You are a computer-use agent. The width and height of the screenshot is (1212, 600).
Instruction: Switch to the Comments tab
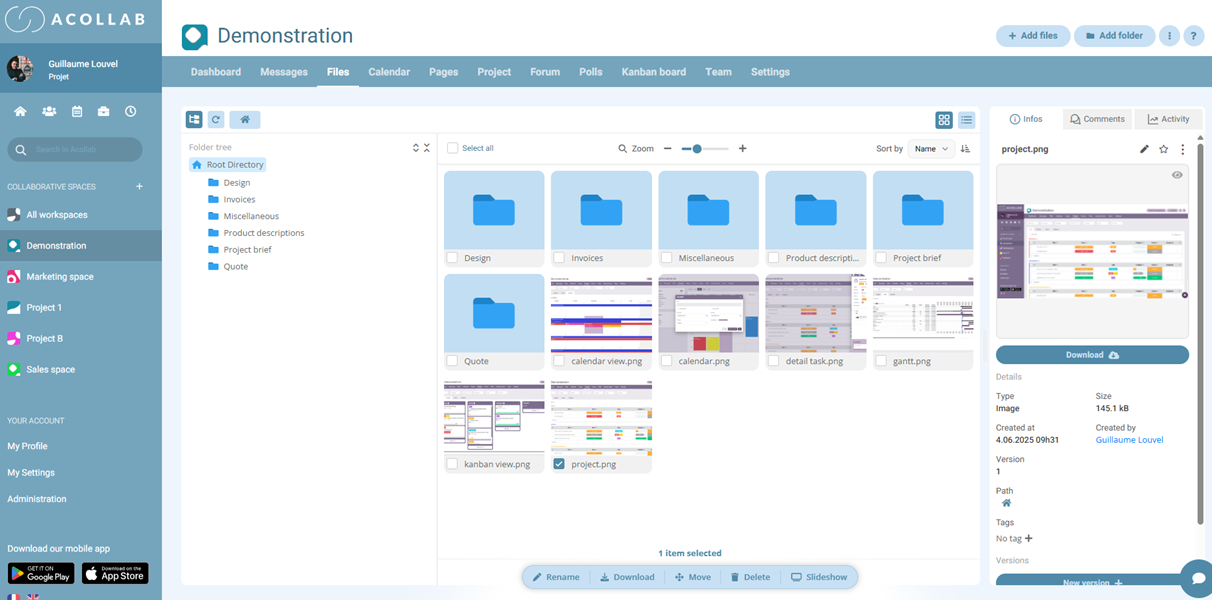(x=1097, y=119)
